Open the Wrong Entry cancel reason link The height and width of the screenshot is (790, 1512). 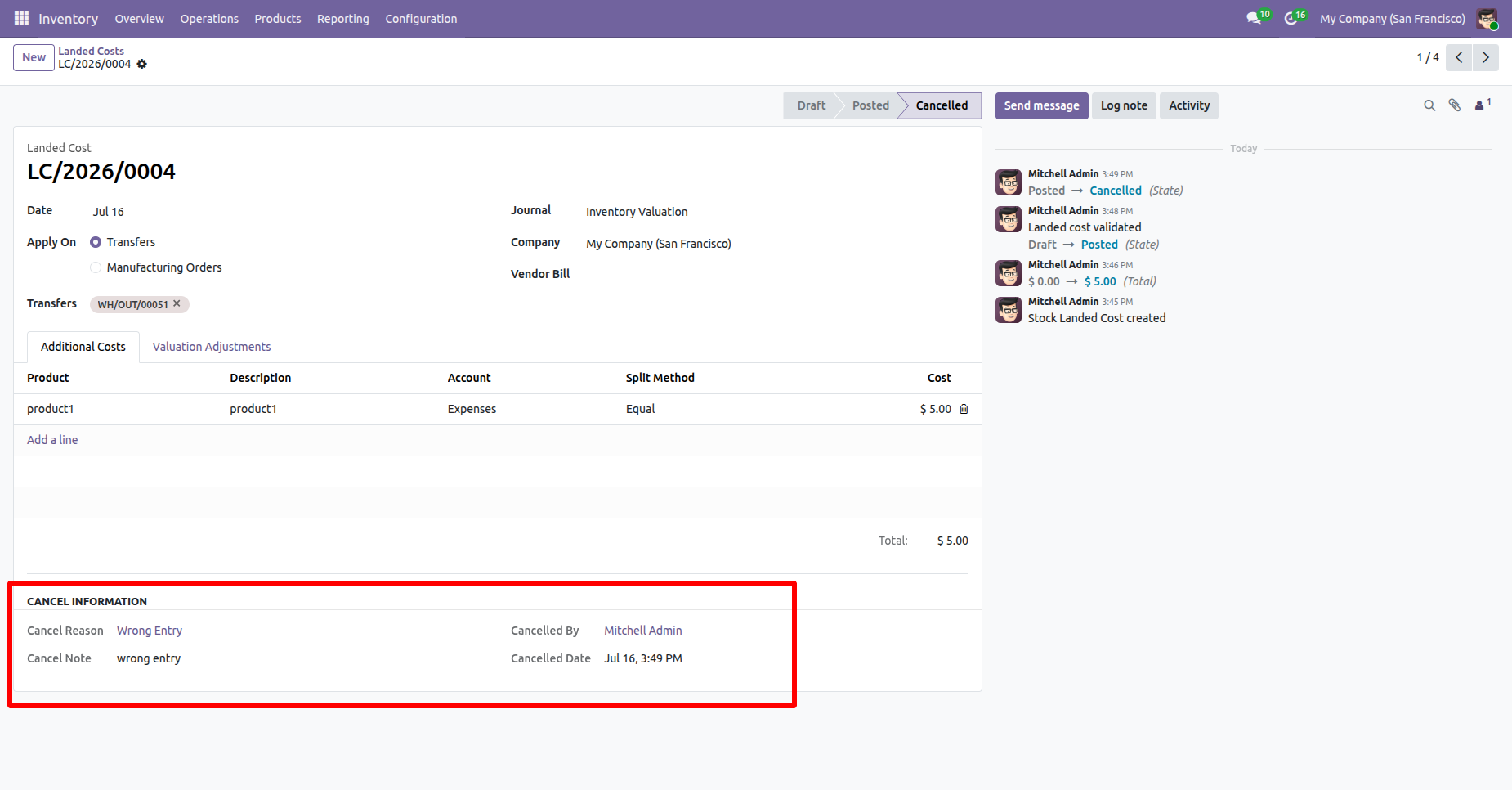[x=150, y=631]
